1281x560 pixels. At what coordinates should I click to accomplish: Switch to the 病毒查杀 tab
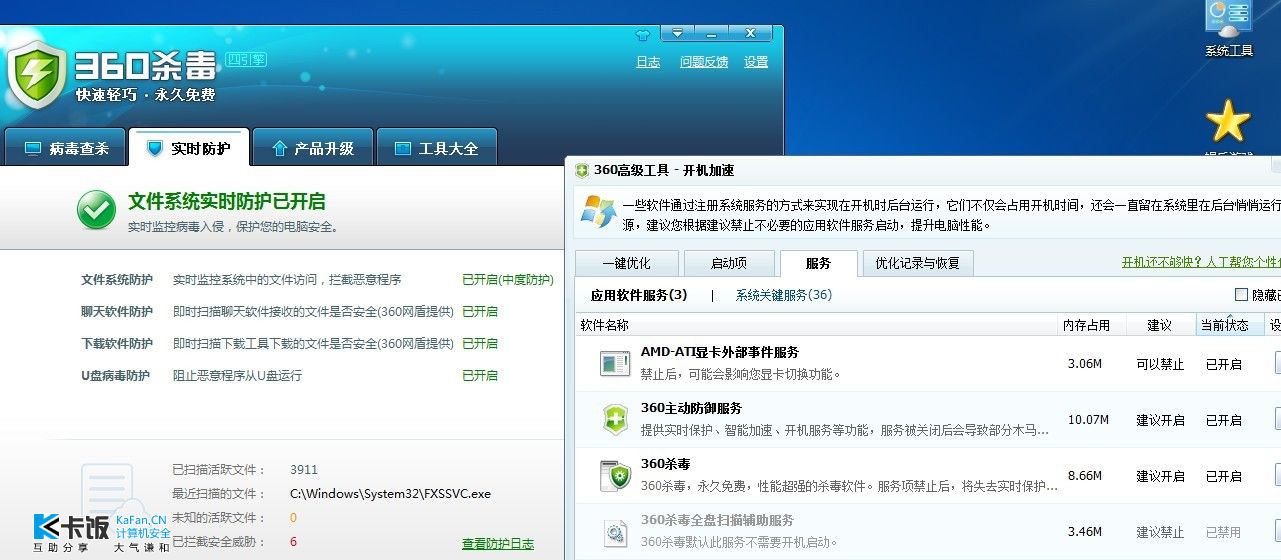click(x=65, y=148)
